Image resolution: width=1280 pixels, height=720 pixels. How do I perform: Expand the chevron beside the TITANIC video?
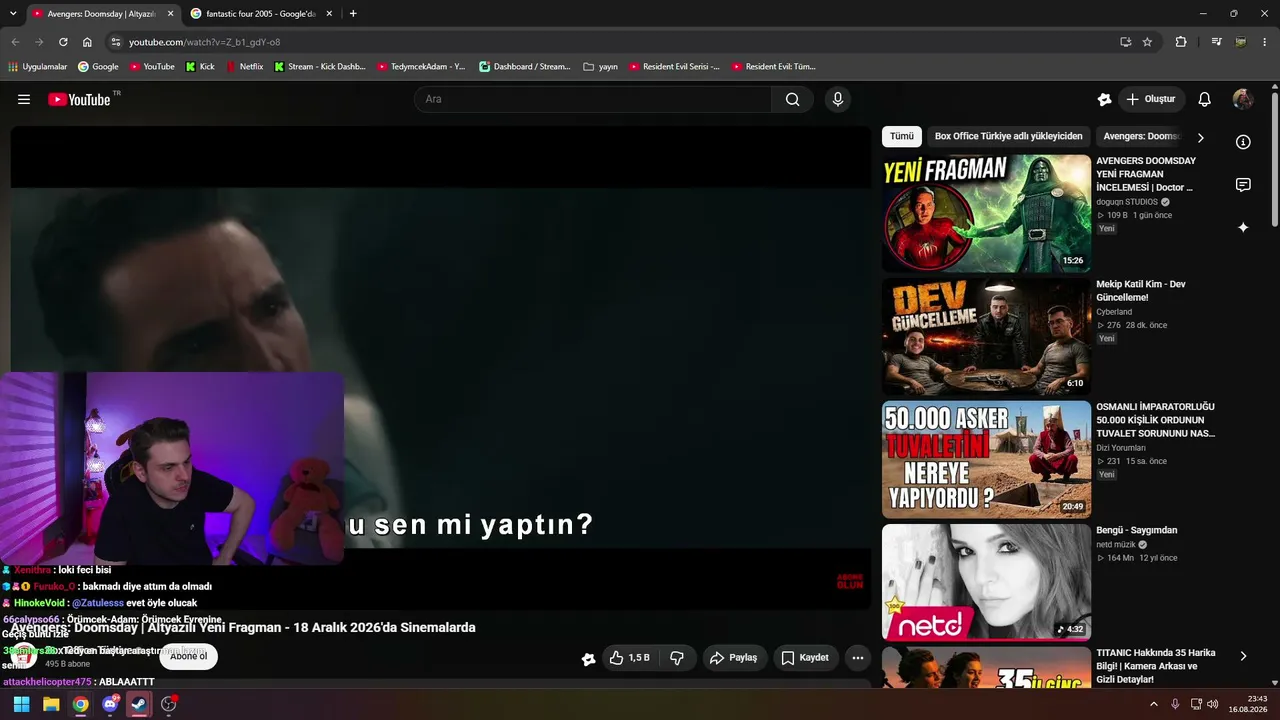pyautogui.click(x=1243, y=656)
